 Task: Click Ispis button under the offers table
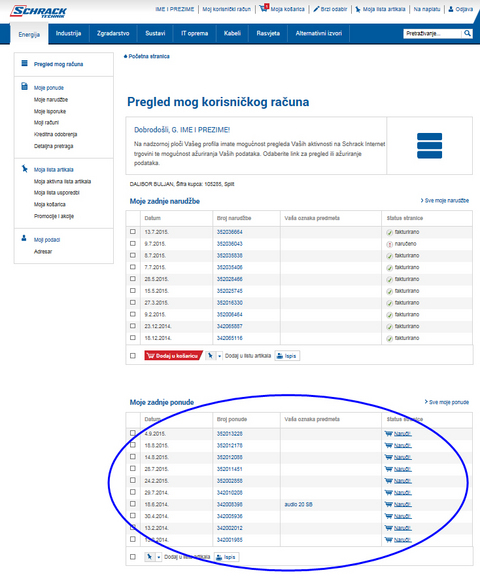(226, 557)
